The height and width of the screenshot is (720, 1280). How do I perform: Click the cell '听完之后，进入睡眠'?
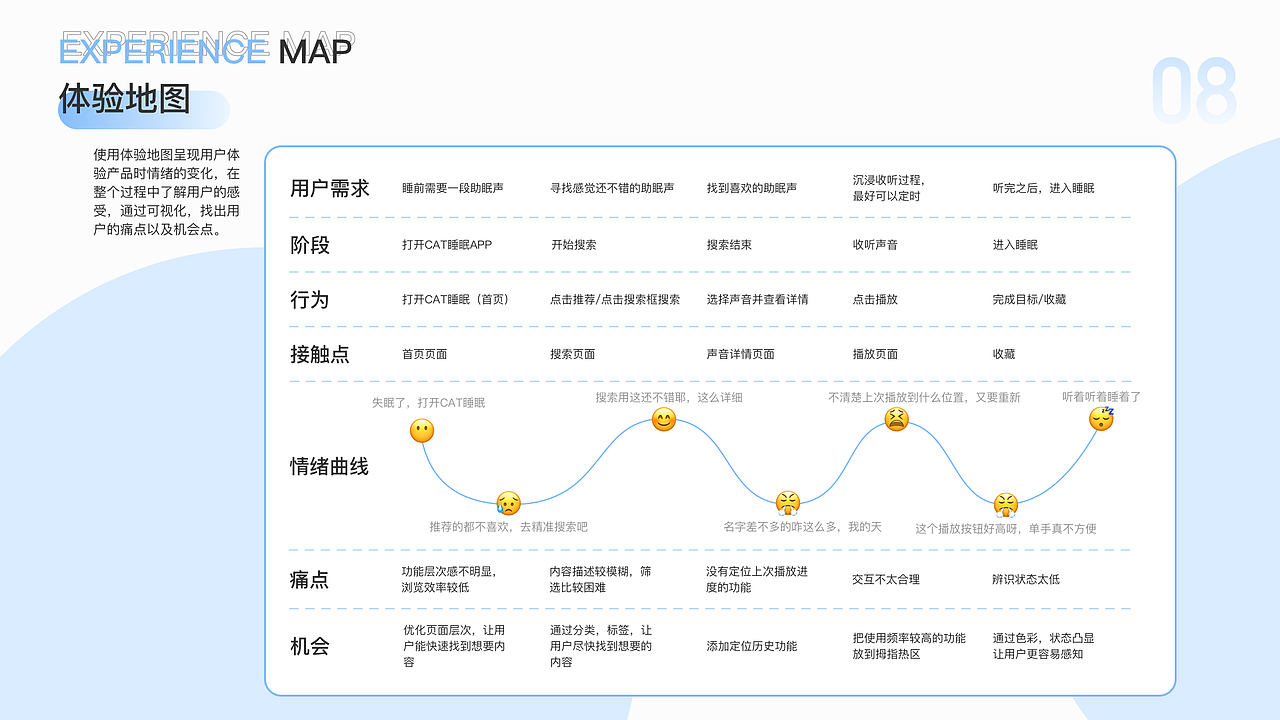pos(1044,188)
